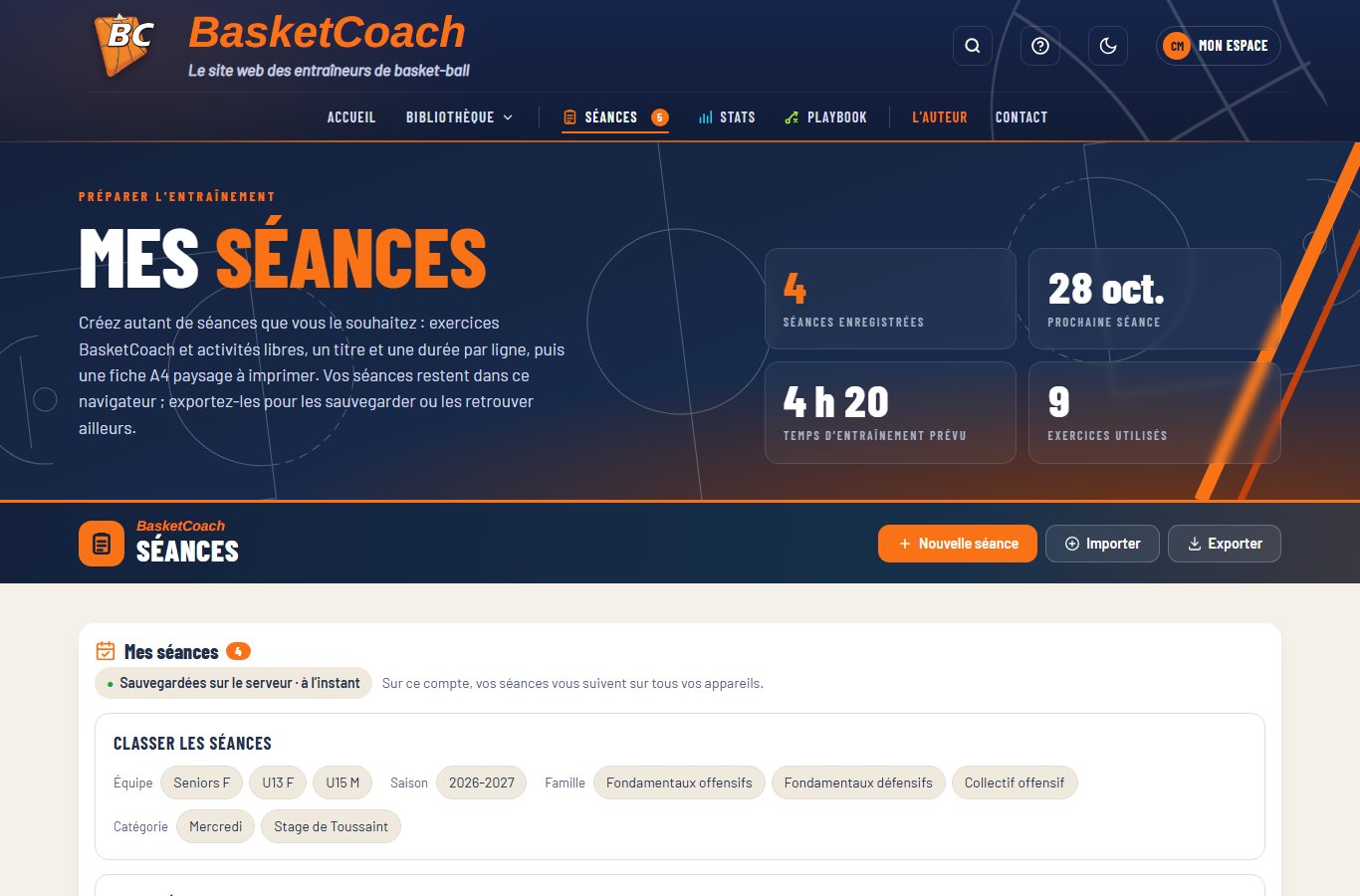Click the Classer les séances heading
Screen dimensions: 1360x896
coord(192,744)
